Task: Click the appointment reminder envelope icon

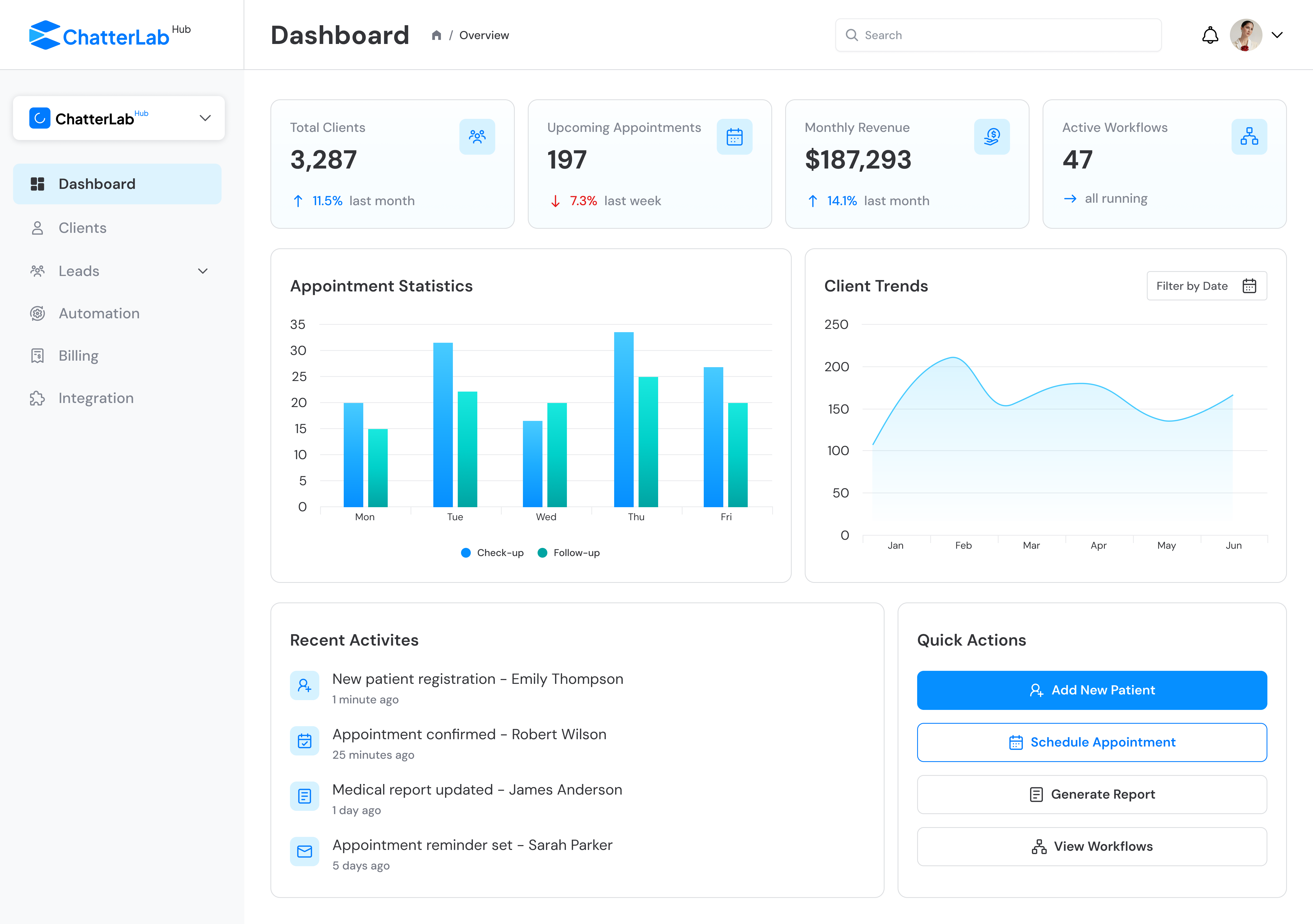Action: [x=304, y=852]
